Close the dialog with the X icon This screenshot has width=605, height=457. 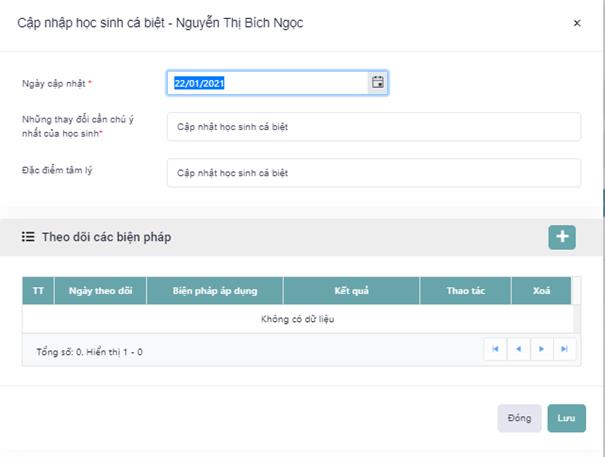coord(576,22)
